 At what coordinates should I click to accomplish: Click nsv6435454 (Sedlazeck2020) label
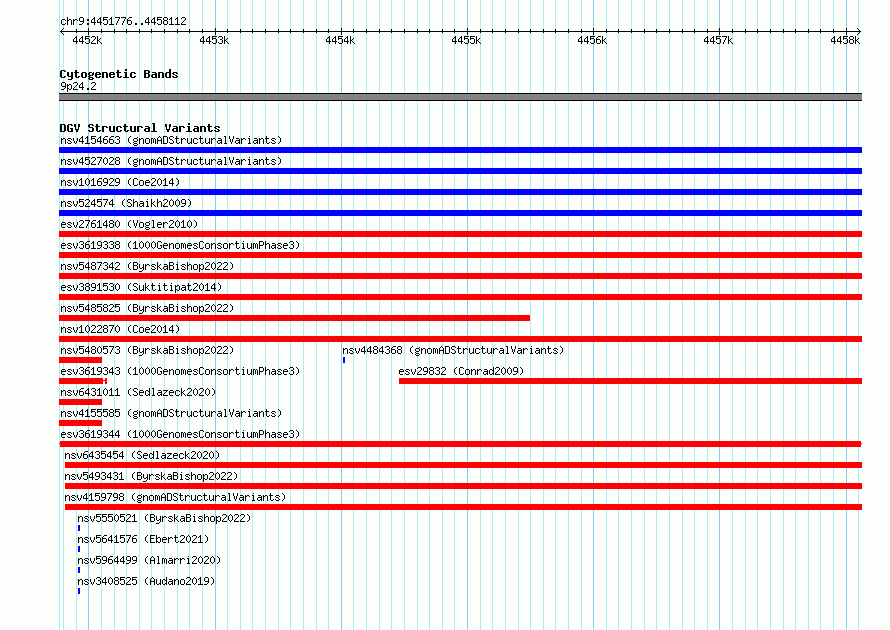pyautogui.click(x=142, y=455)
